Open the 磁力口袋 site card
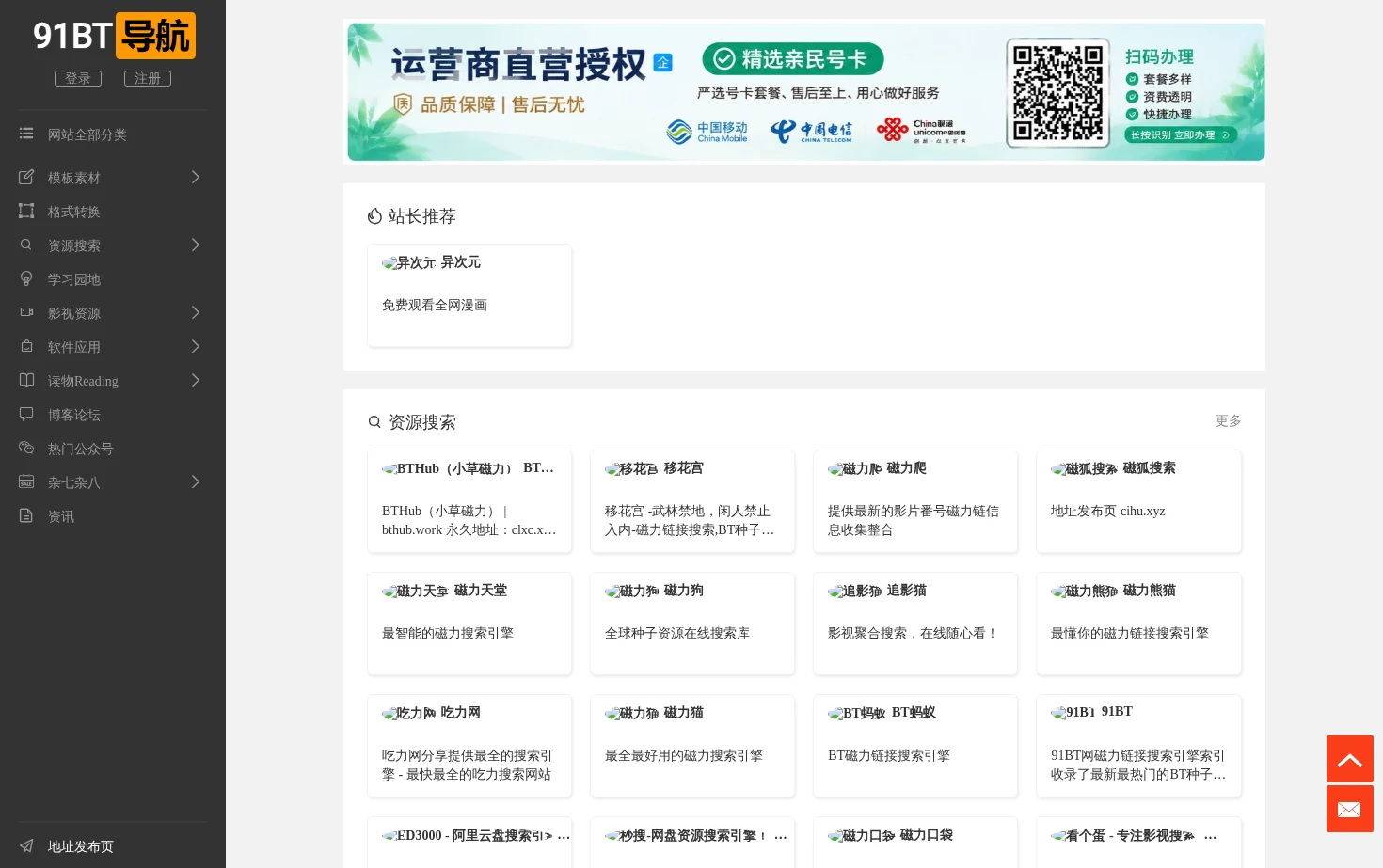This screenshot has height=868, width=1383. pyautogui.click(x=915, y=843)
